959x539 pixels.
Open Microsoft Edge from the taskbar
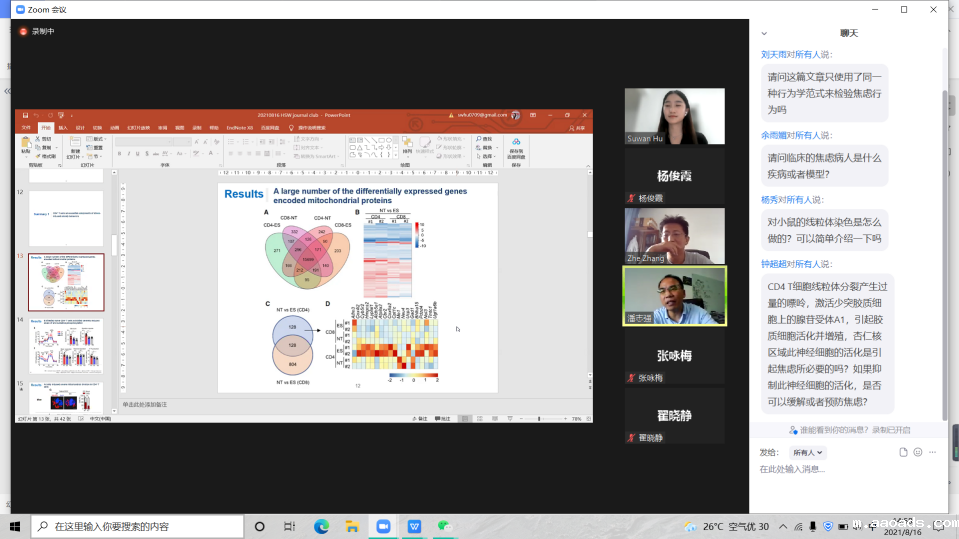[321, 526]
